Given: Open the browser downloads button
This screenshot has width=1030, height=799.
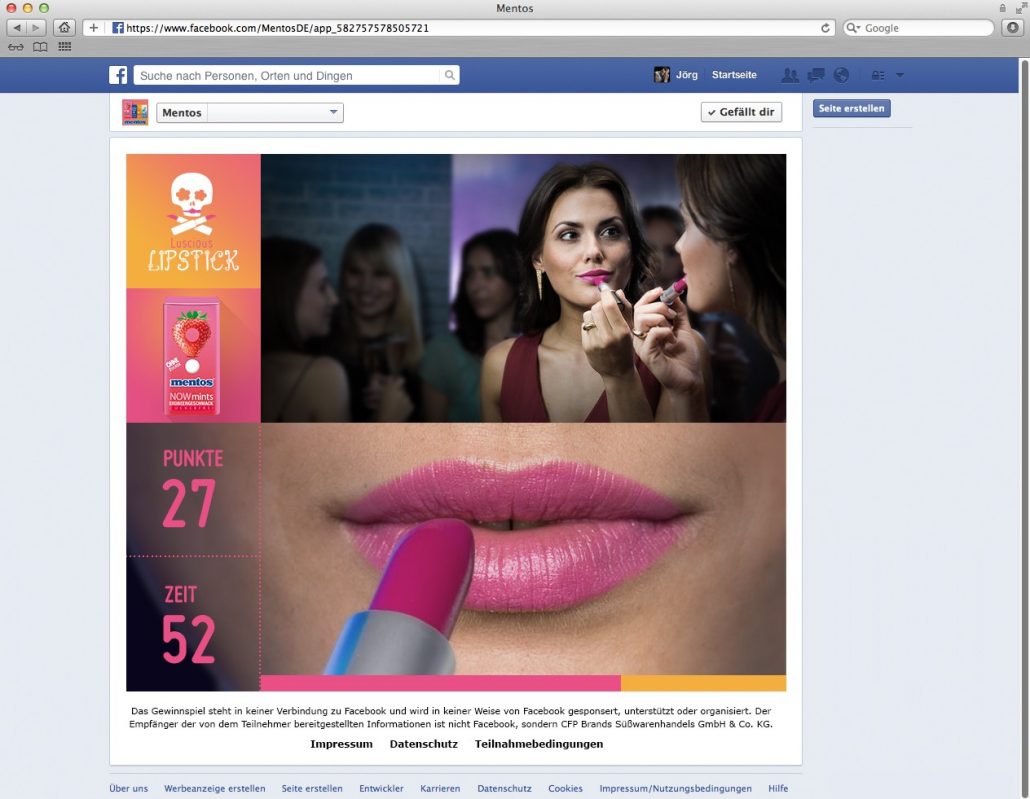Looking at the screenshot, I should coord(1012,28).
